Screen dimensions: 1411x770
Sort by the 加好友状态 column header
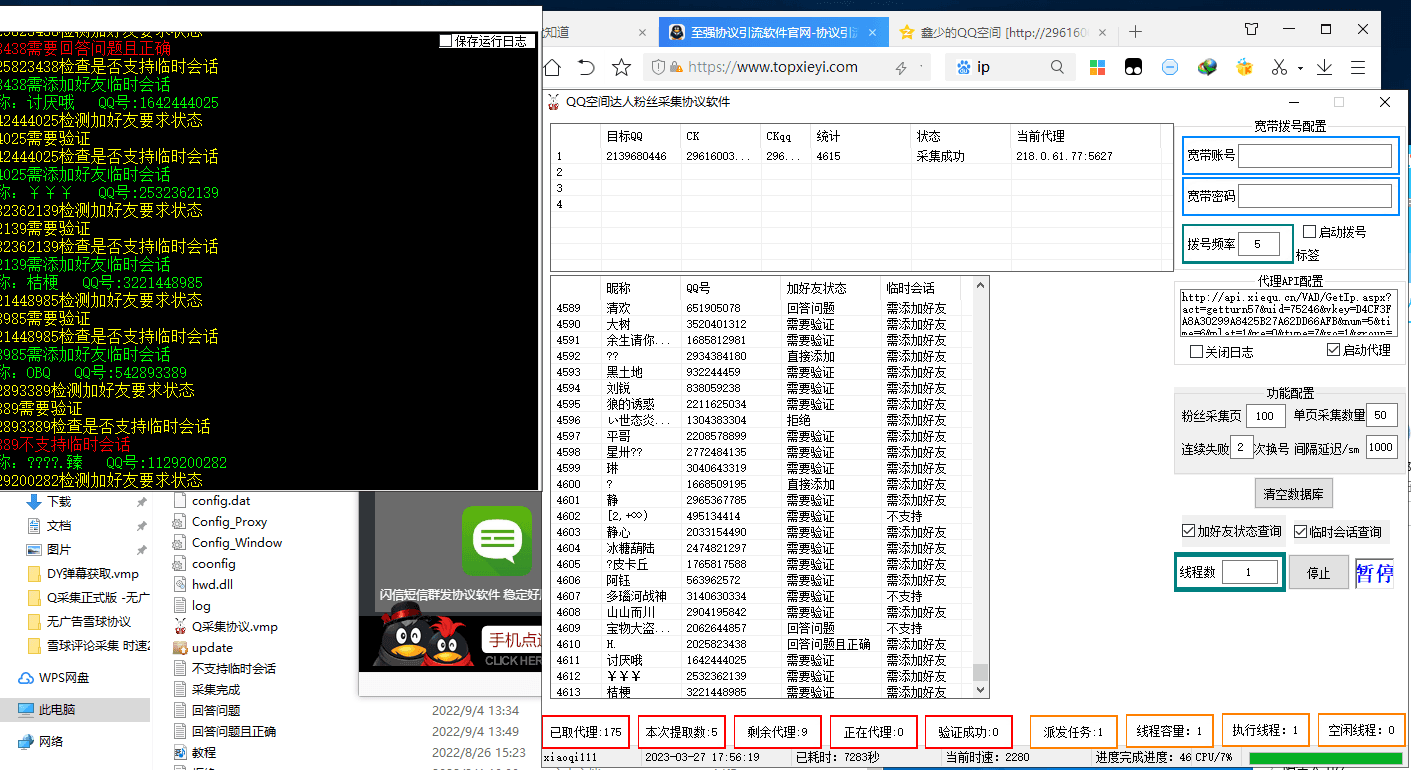pos(830,288)
